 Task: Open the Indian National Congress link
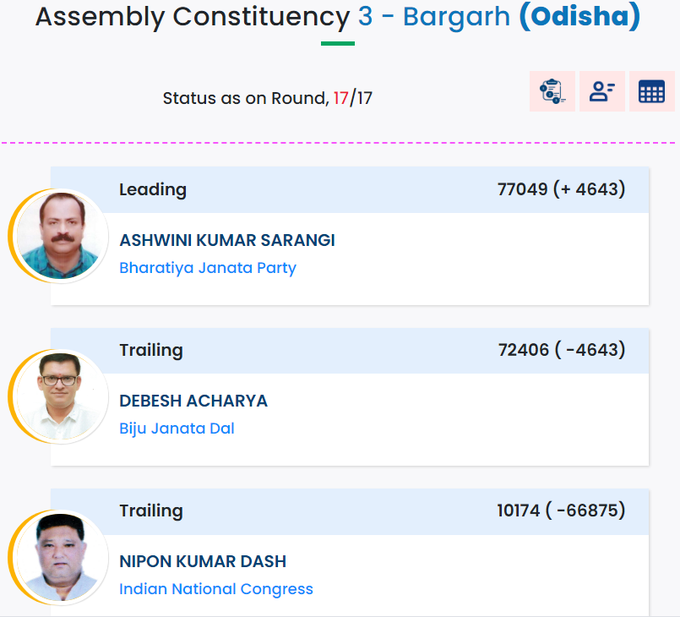216,589
